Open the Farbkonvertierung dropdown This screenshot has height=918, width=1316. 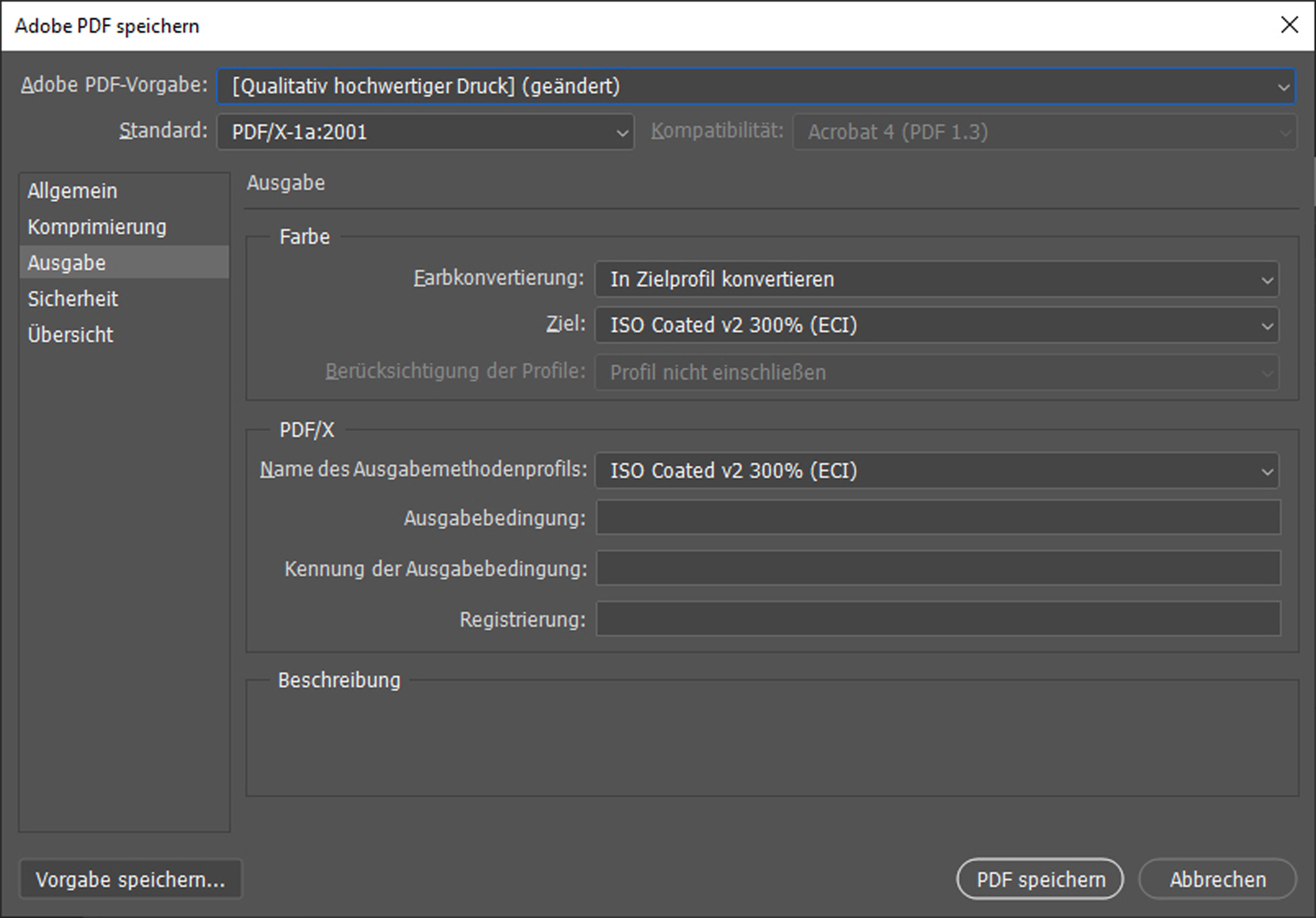click(x=936, y=280)
